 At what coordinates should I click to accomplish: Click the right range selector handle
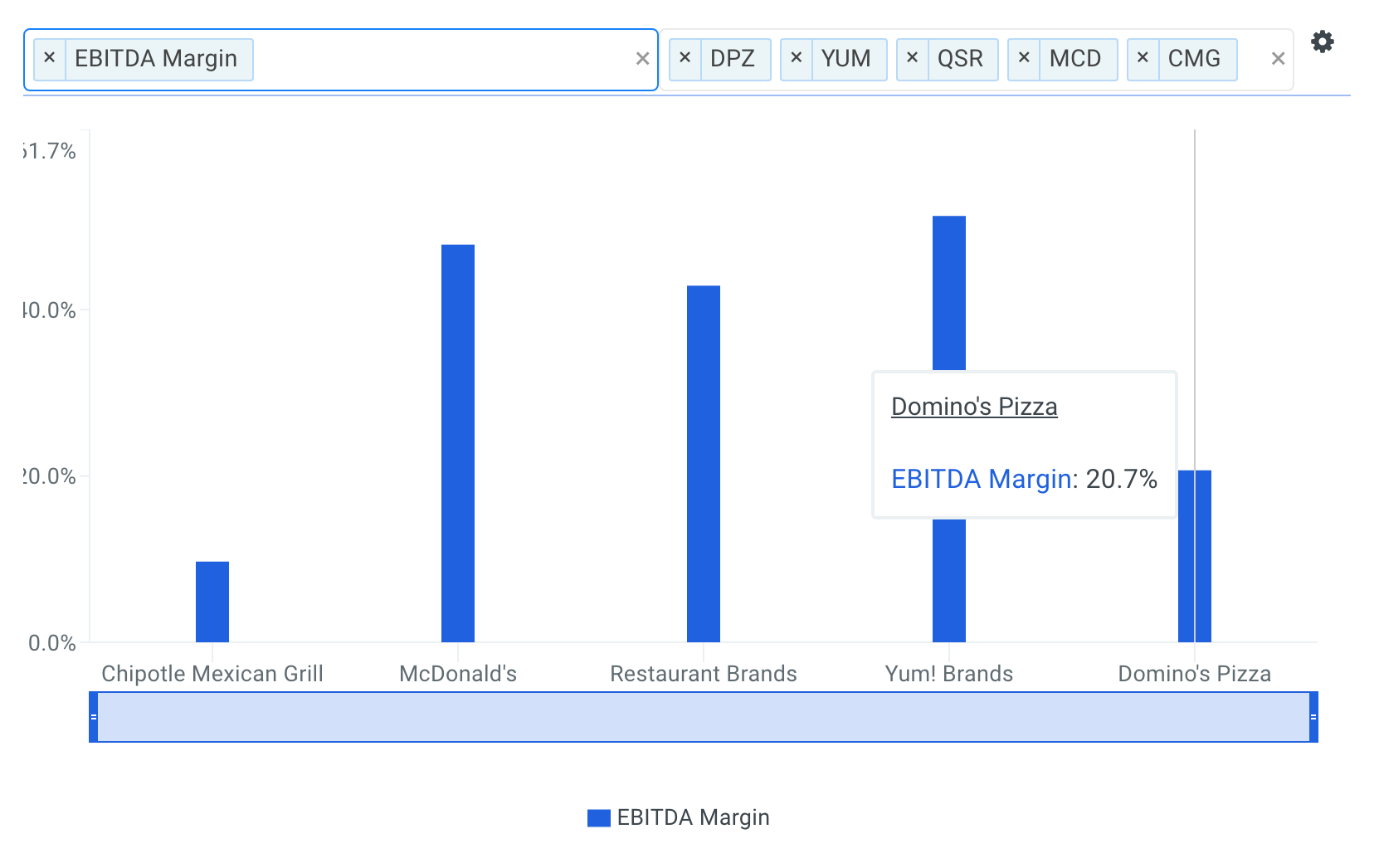(1313, 717)
